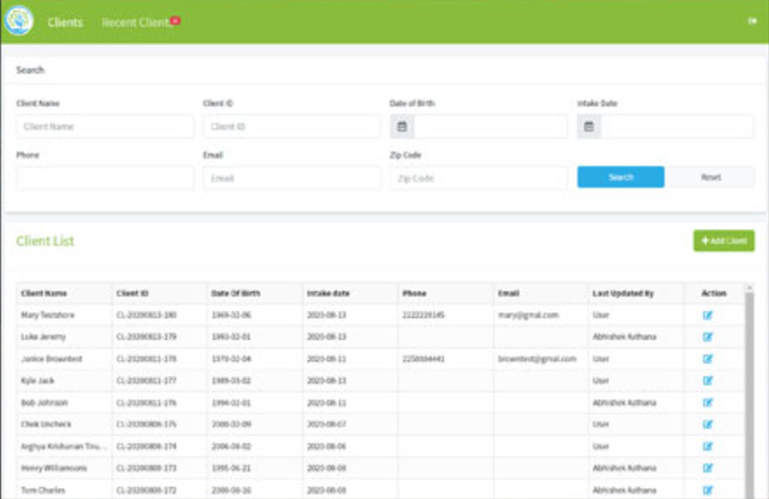Click the Reset button
The height and width of the screenshot is (499, 769).
[x=711, y=177]
